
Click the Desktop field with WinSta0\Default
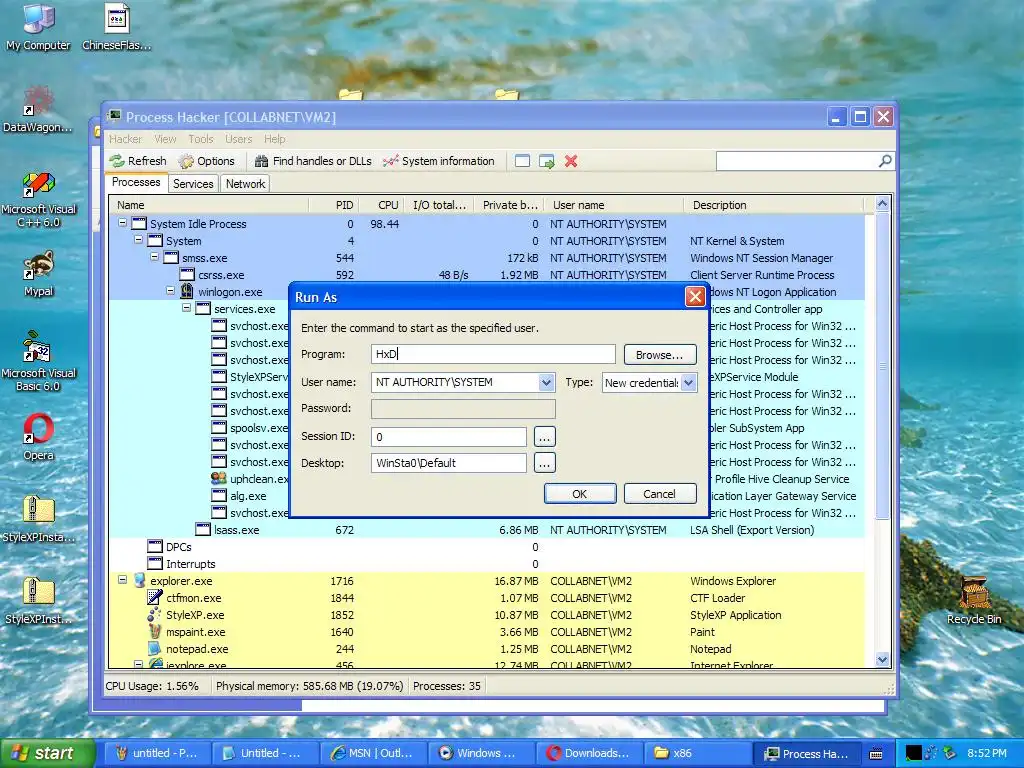pyautogui.click(x=449, y=463)
